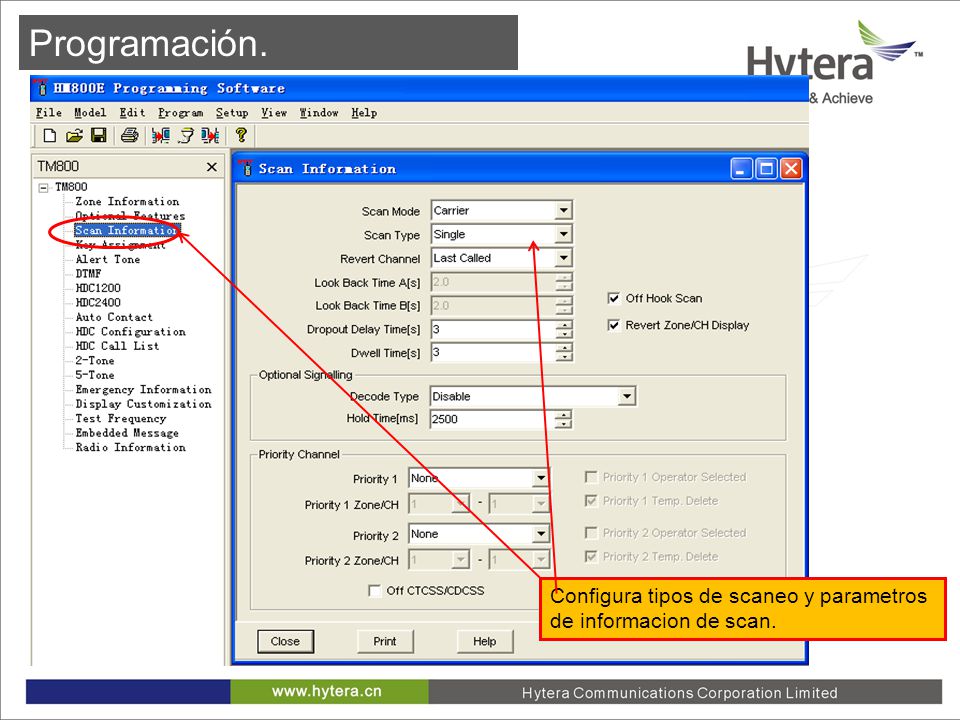Toggle the Off Hook Scan checkbox
The width and height of the screenshot is (960, 720).
point(613,298)
